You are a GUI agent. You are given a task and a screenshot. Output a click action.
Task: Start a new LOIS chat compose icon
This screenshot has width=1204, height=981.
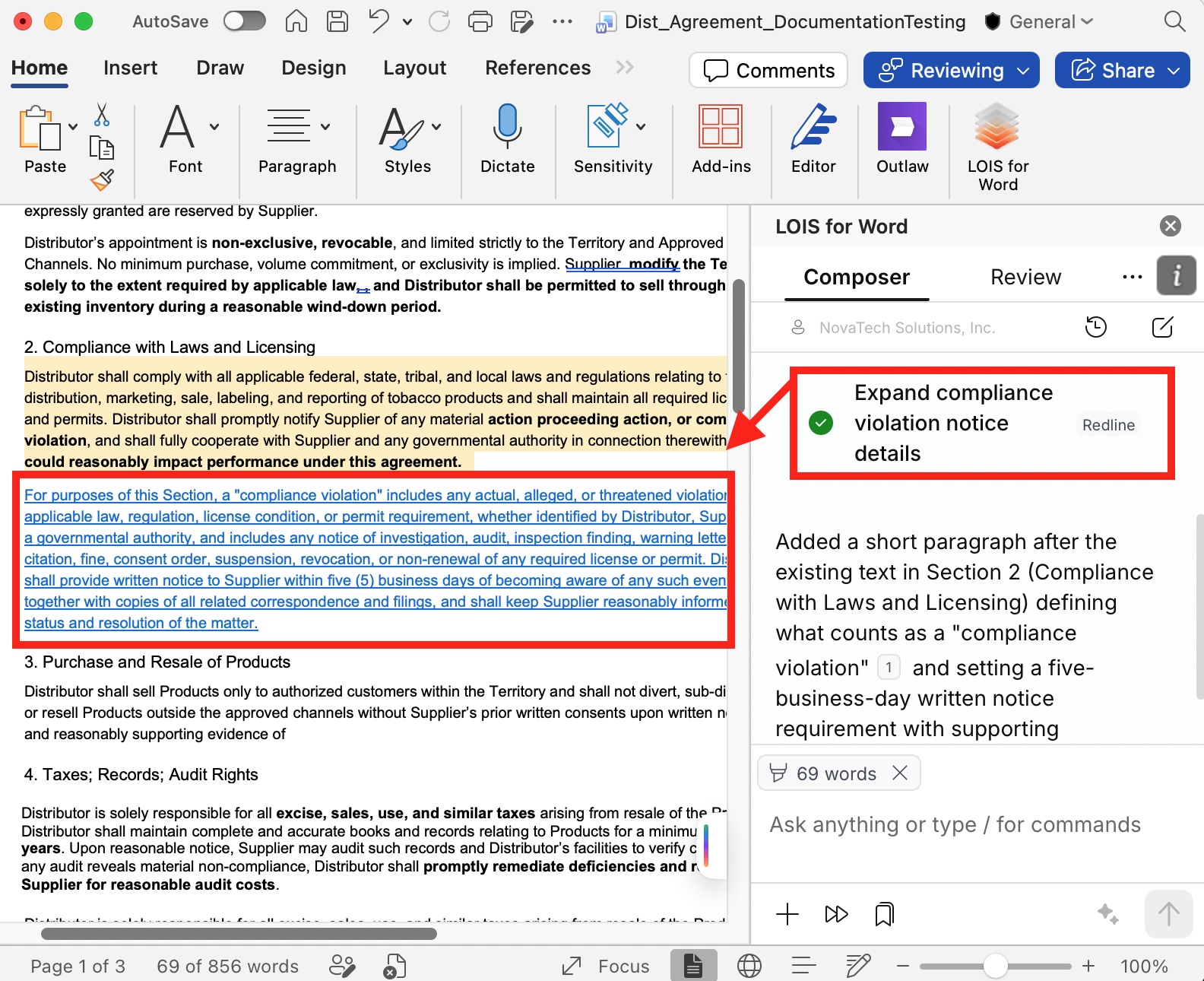tap(1162, 327)
